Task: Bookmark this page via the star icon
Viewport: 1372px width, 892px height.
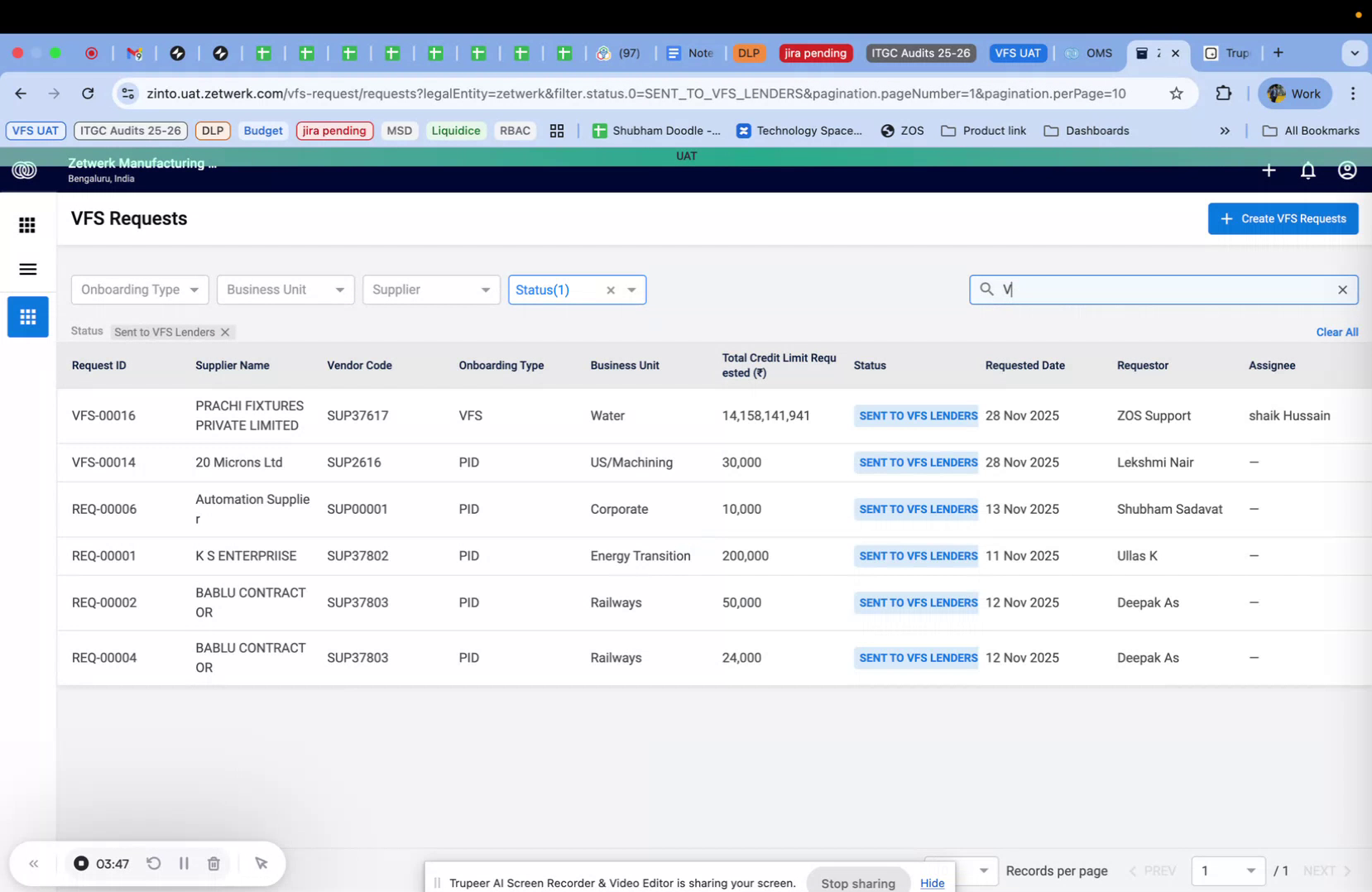Action: 1176,94
